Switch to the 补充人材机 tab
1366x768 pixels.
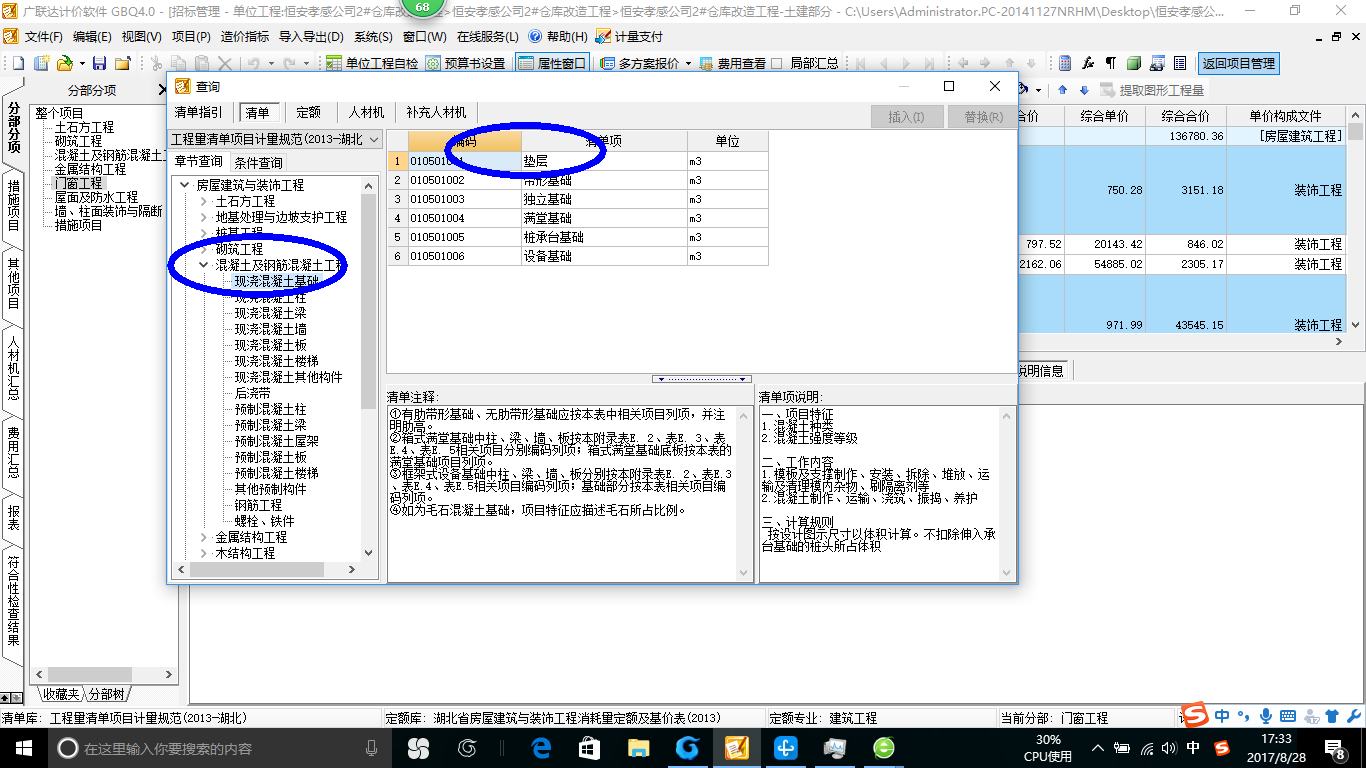436,112
